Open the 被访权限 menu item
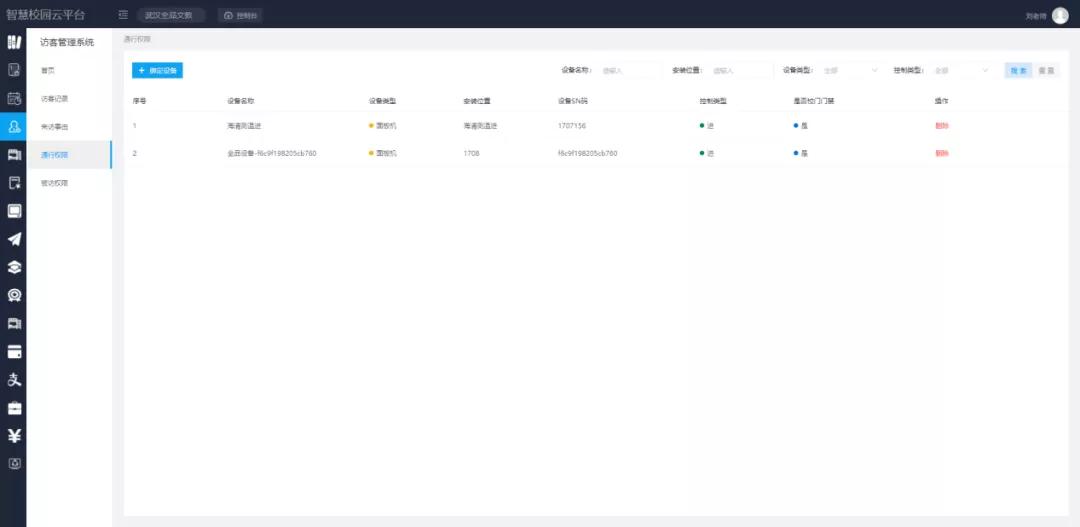Viewport: 1080px width, 527px height. click(54, 183)
